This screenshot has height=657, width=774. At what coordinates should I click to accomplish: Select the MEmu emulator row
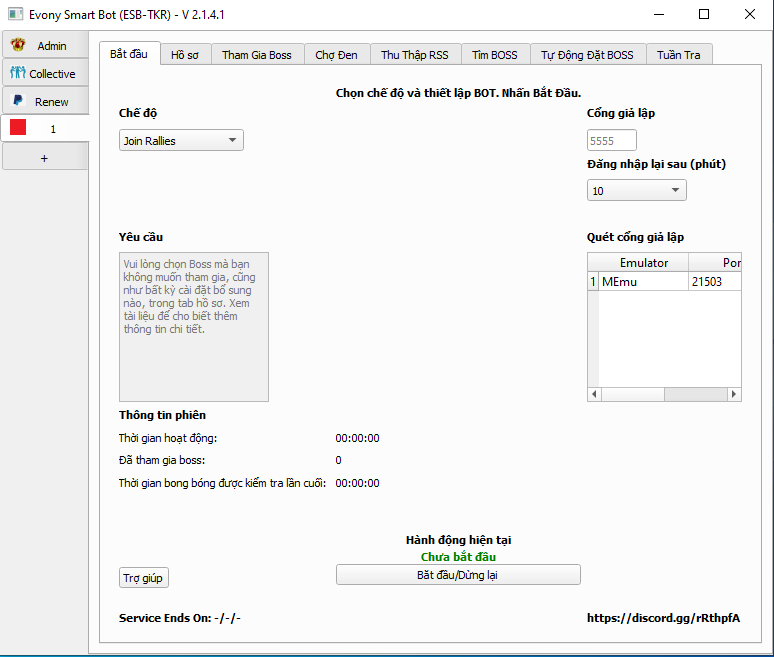tap(643, 282)
